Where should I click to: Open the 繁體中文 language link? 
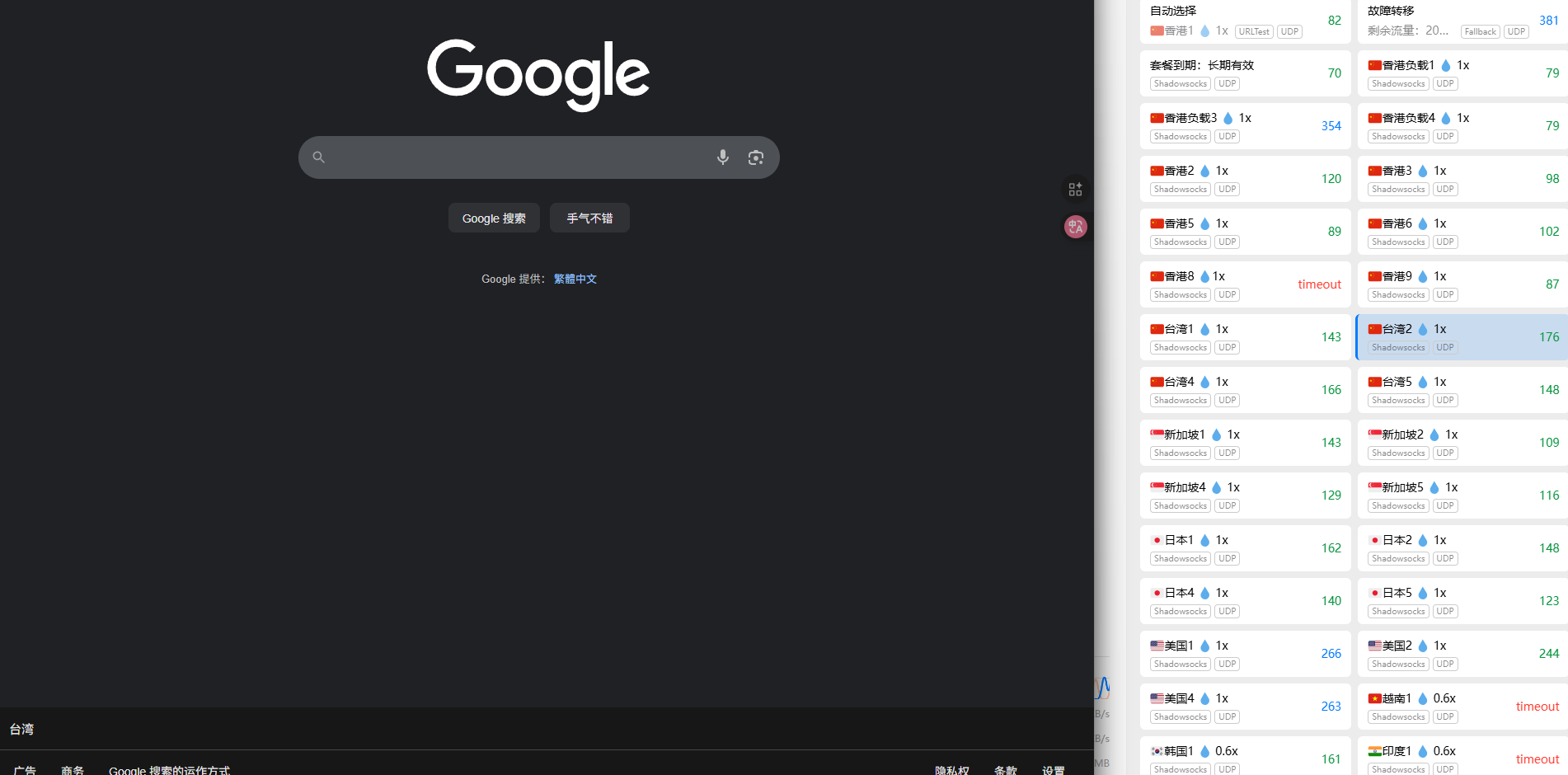click(x=575, y=279)
